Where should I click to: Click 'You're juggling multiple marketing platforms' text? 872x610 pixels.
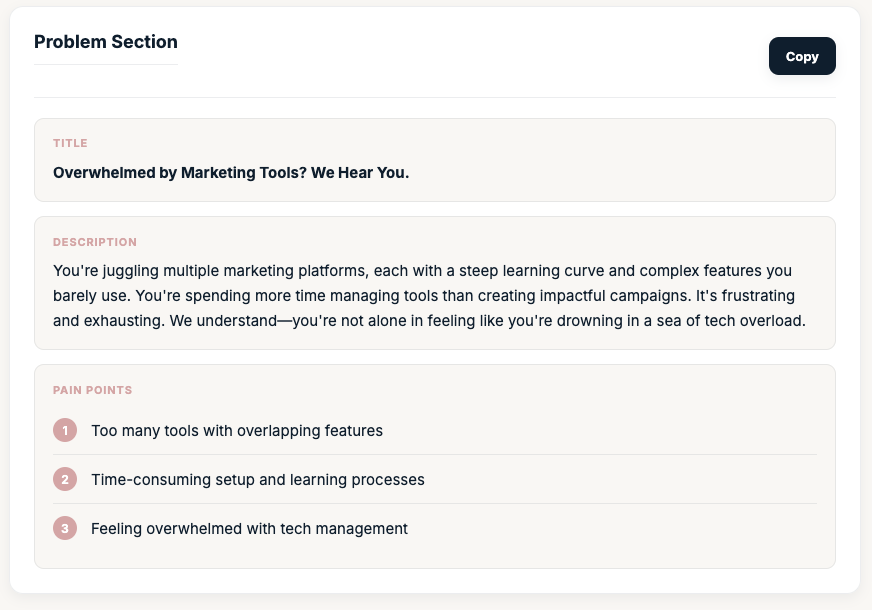[200, 271]
